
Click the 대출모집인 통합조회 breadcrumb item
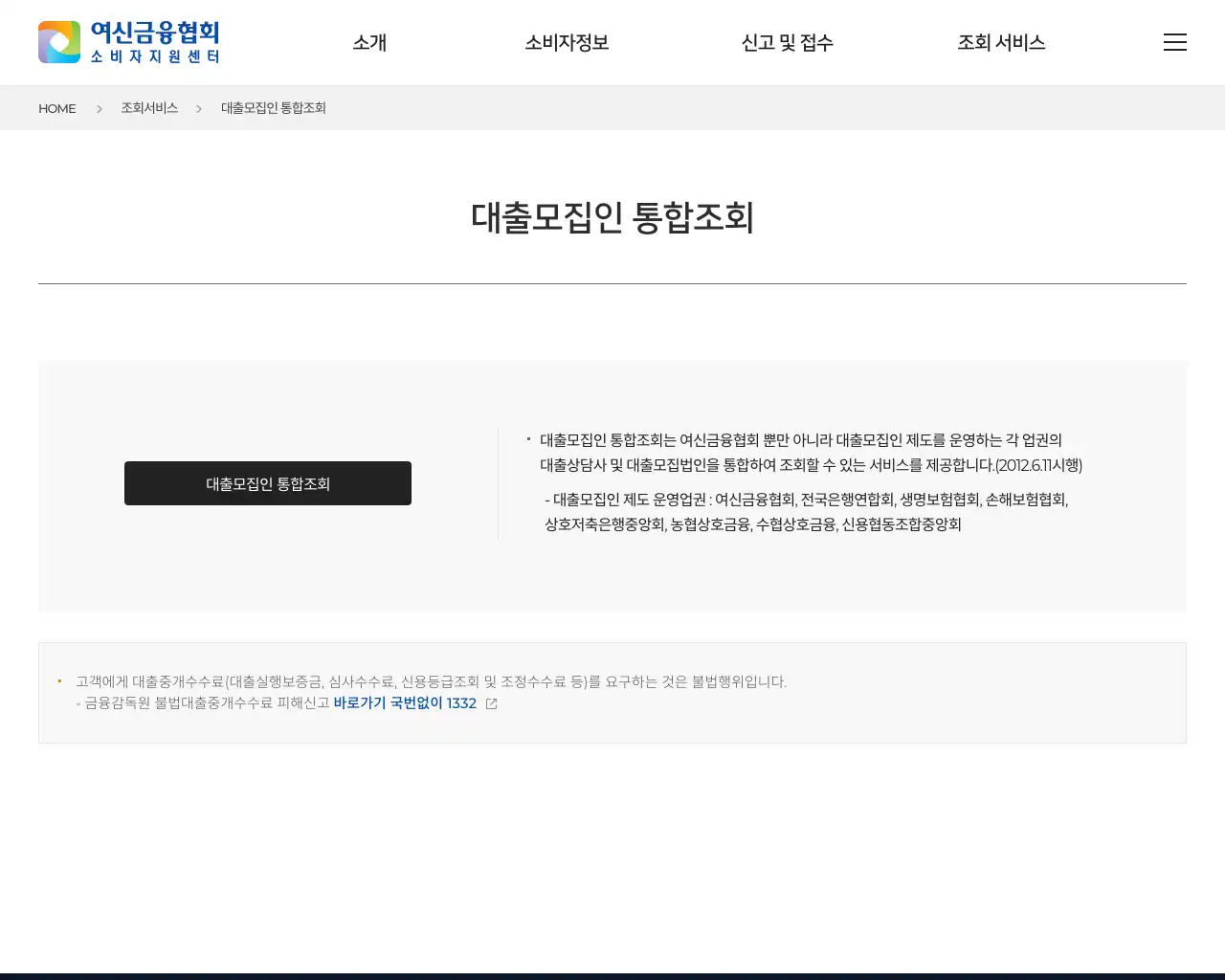click(x=274, y=108)
